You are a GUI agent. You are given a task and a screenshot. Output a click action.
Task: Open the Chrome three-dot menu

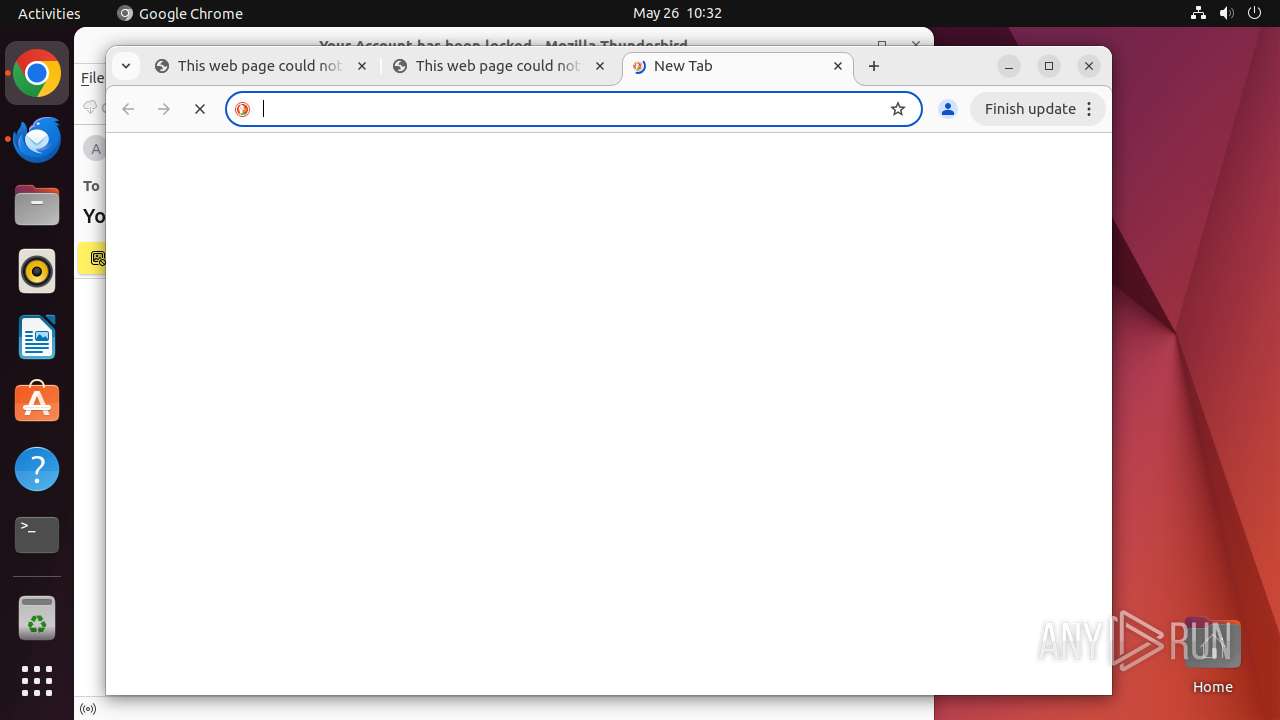pos(1090,109)
